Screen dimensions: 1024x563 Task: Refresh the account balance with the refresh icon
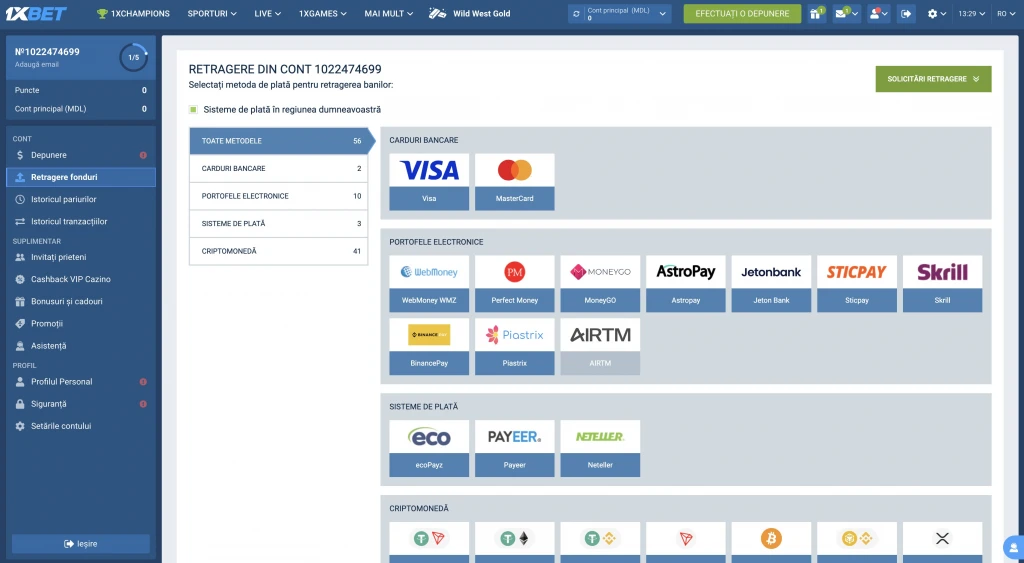coord(577,14)
